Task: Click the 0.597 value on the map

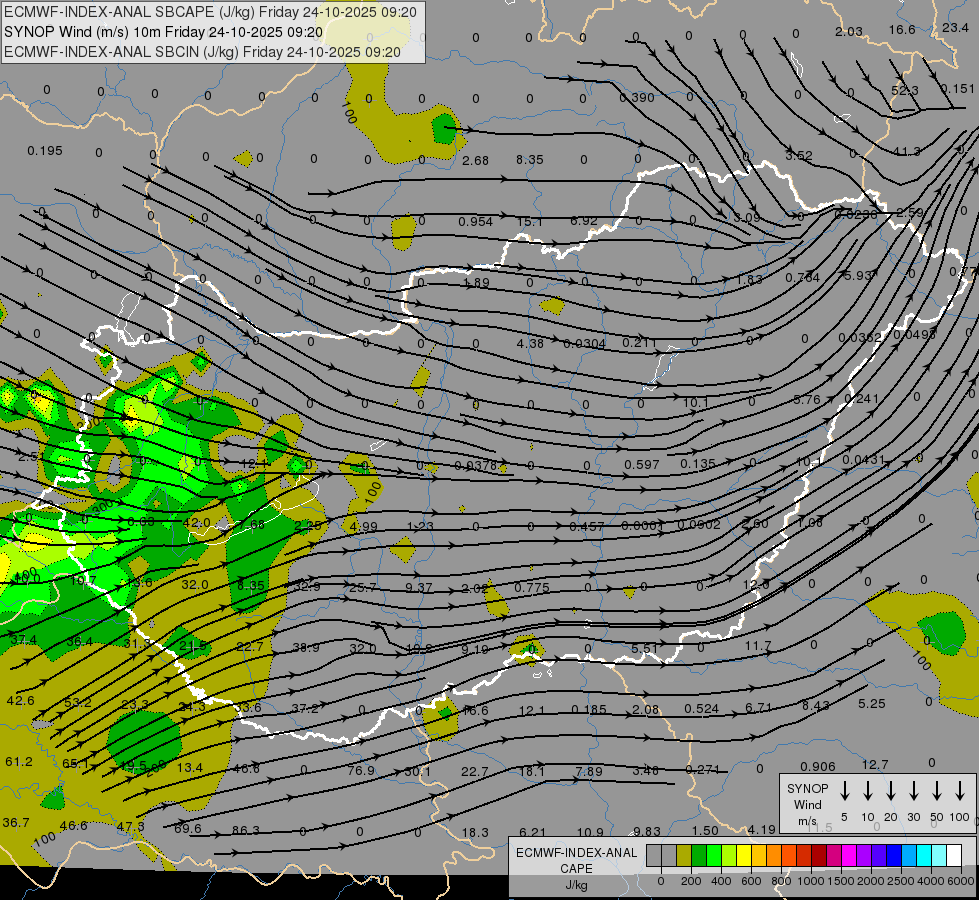Action: [x=642, y=465]
